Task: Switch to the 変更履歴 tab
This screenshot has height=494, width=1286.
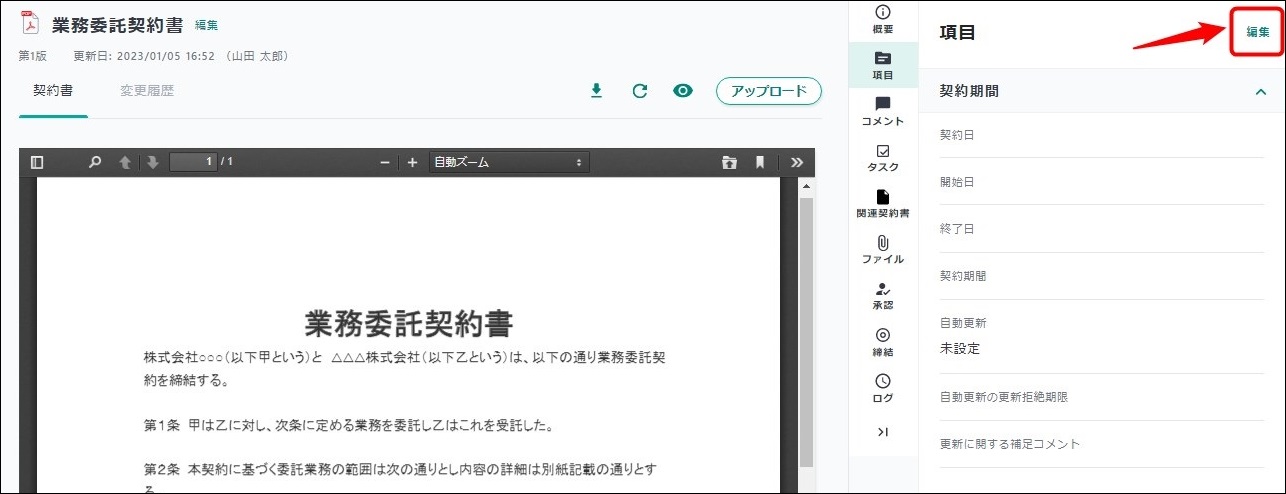Action: click(x=147, y=90)
